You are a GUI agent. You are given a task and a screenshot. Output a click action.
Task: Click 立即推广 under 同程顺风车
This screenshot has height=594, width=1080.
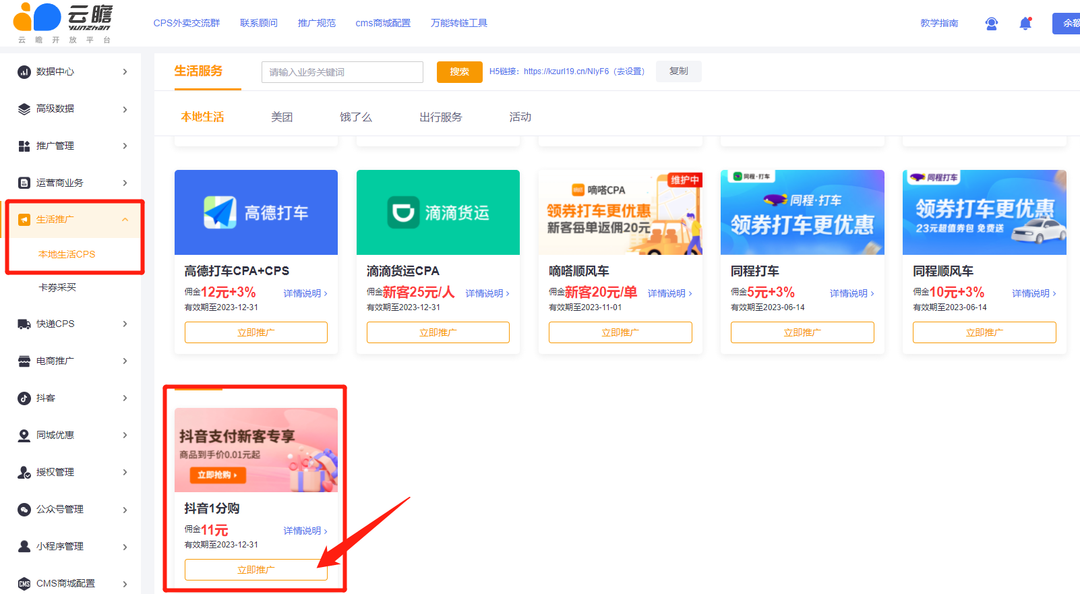984,332
